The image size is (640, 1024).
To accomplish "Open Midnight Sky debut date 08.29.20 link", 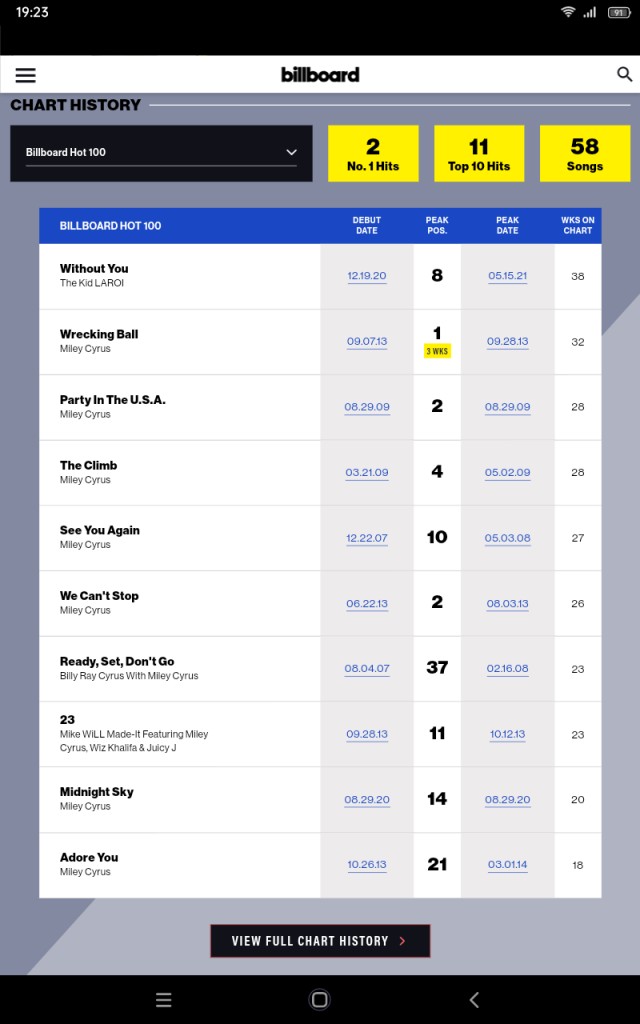I will tap(367, 799).
